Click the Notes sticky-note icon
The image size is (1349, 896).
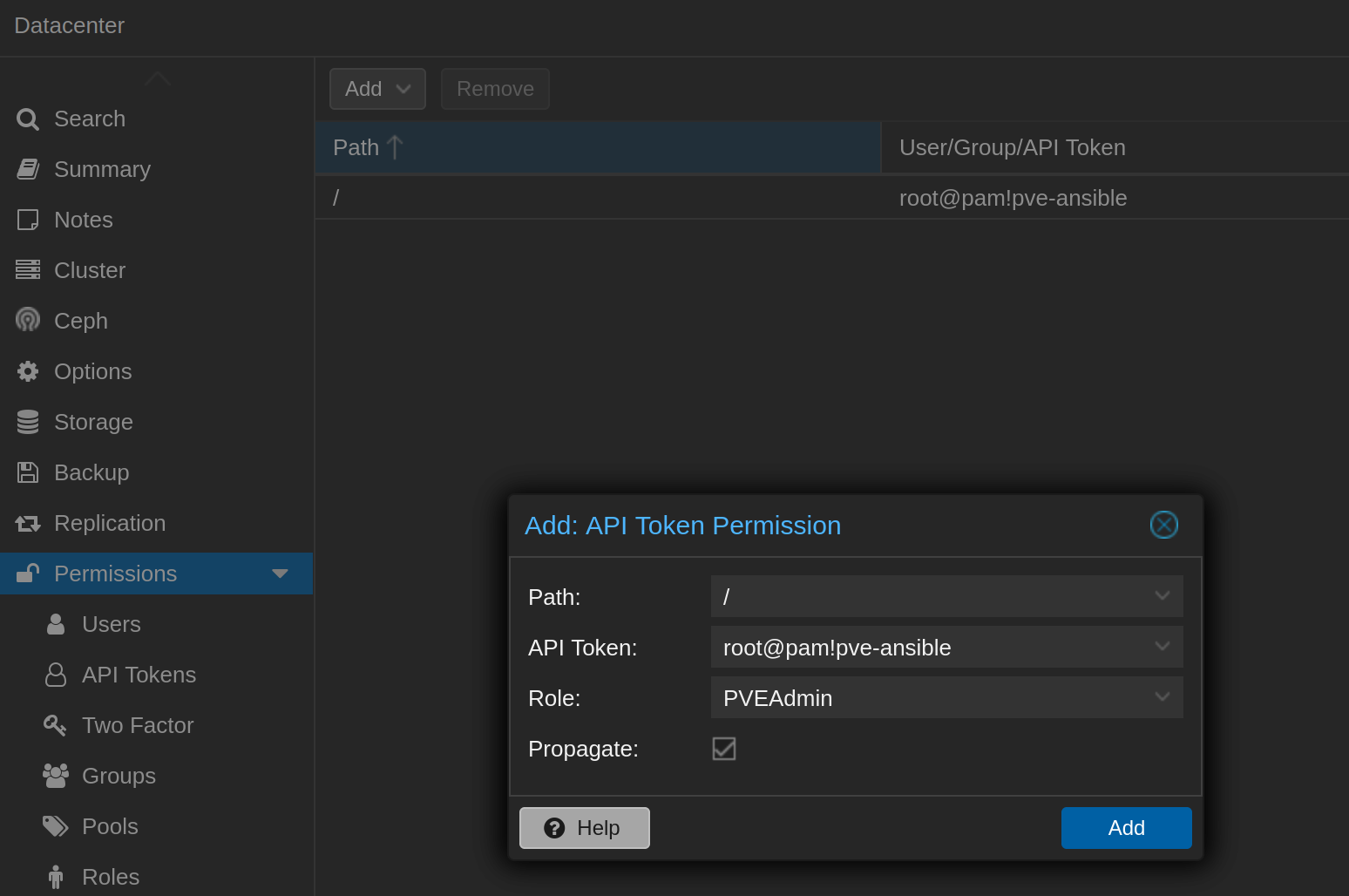[x=28, y=220]
